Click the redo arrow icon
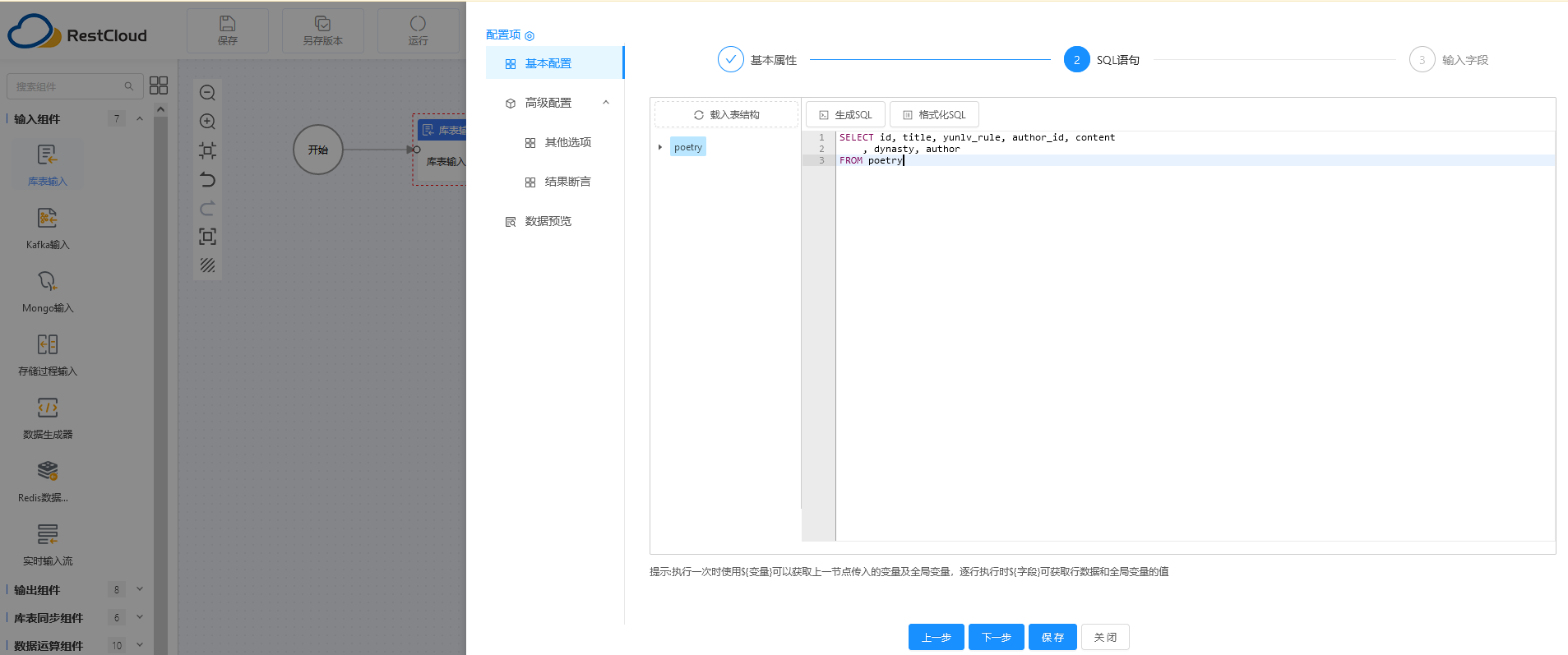 click(207, 208)
